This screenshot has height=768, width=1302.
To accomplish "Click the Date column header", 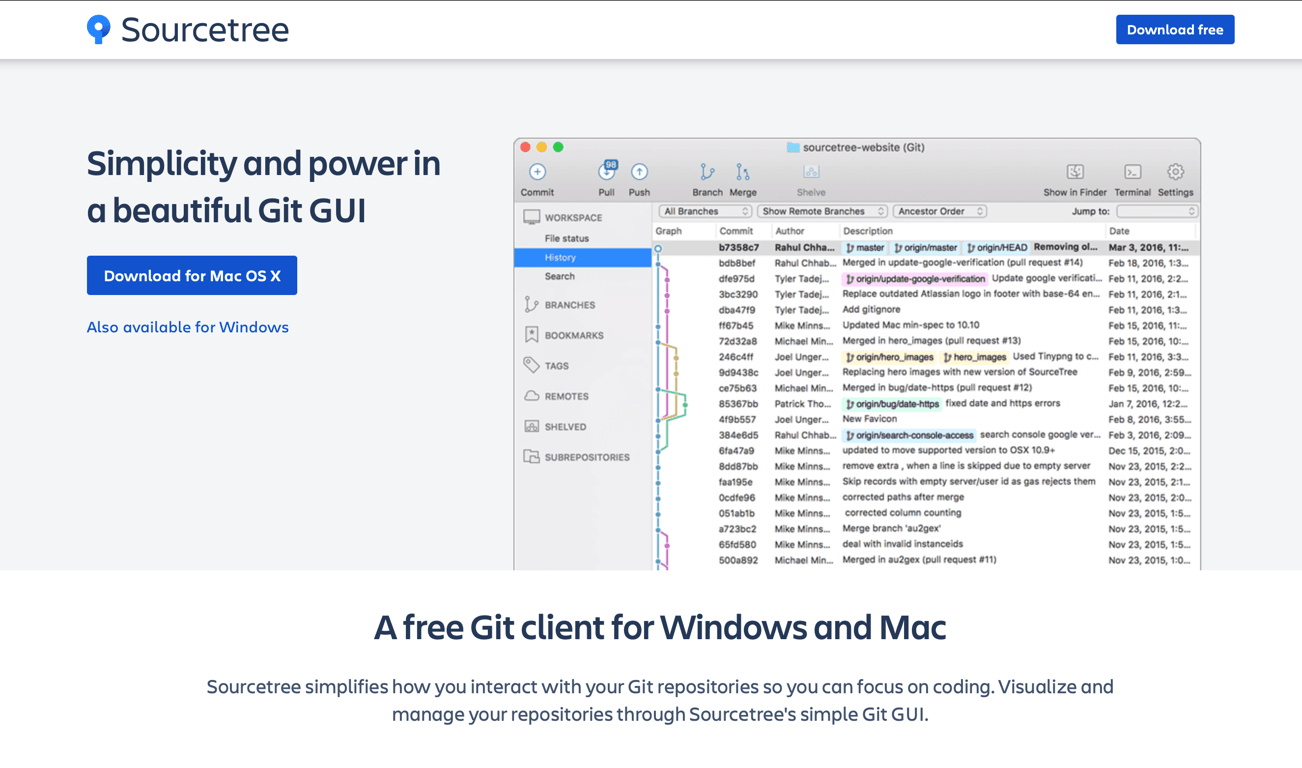I will click(1119, 231).
